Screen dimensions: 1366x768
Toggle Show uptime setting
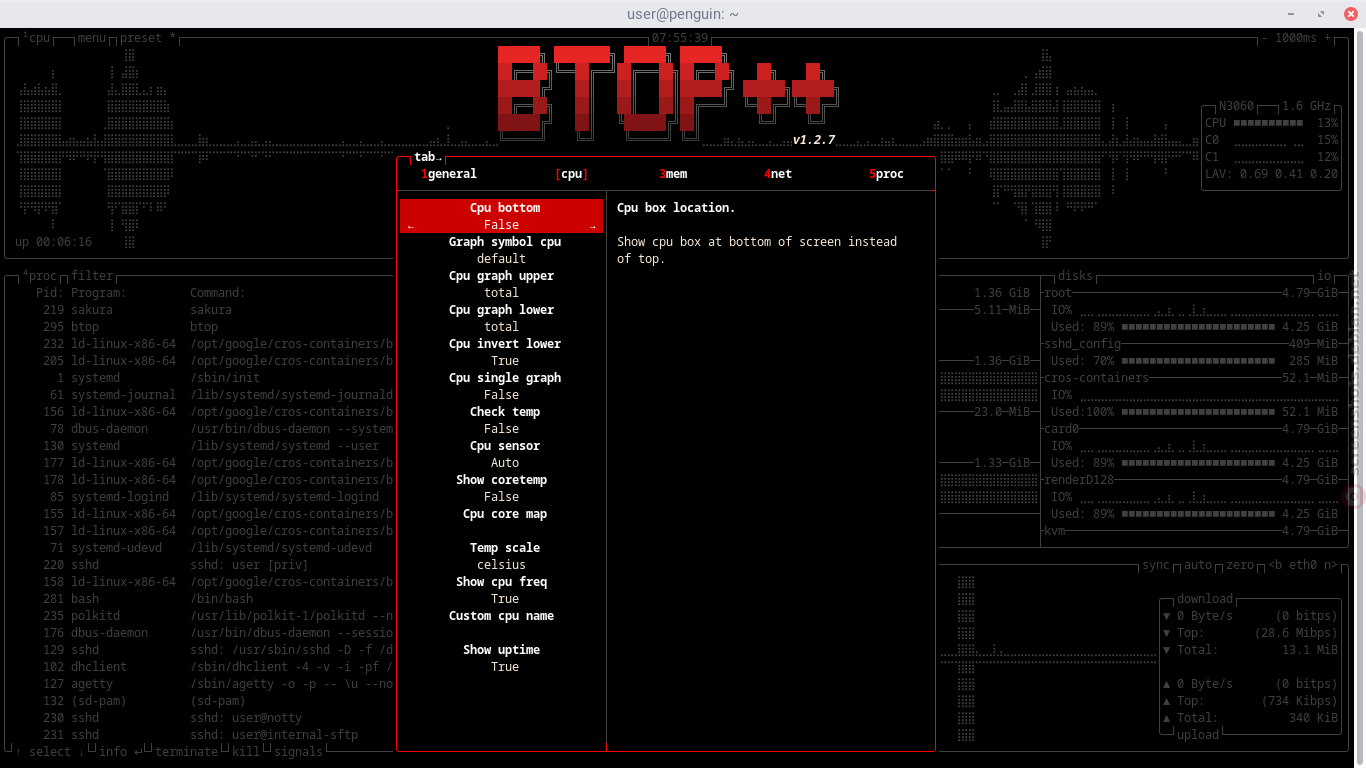tap(501, 658)
